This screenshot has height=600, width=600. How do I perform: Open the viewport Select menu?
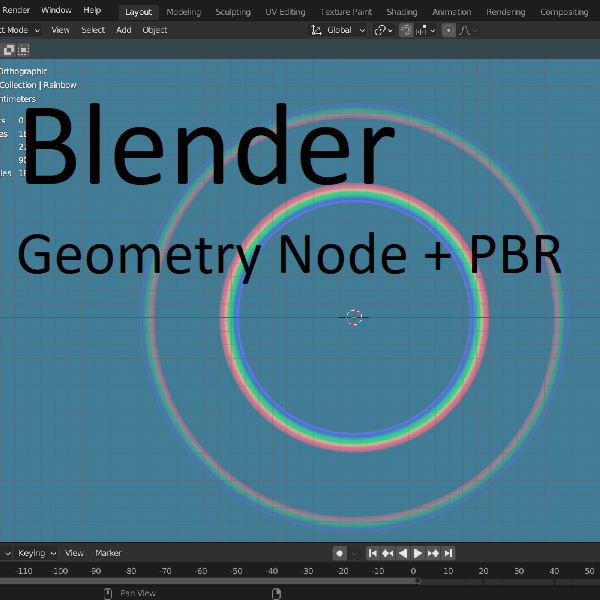click(x=93, y=30)
